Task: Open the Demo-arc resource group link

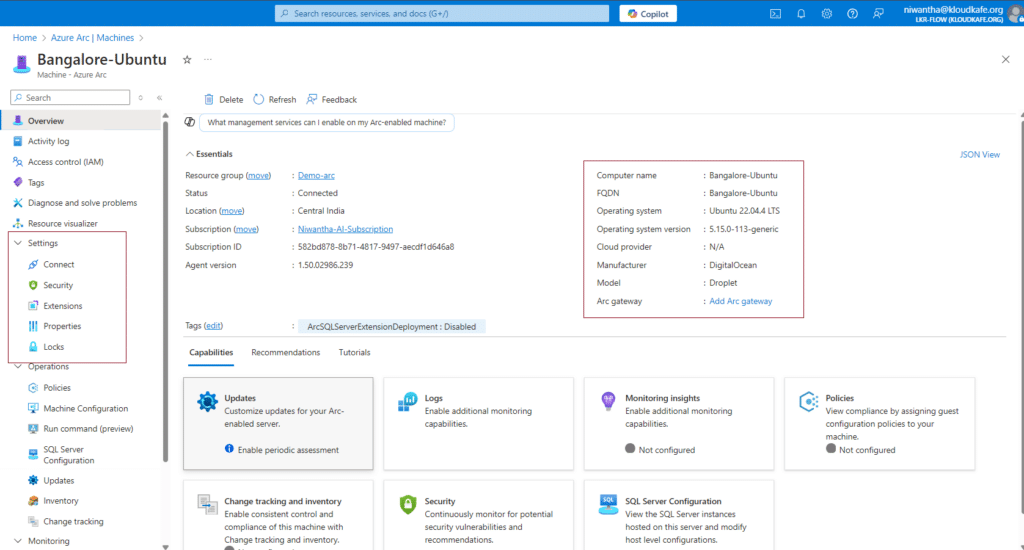Action: point(316,175)
